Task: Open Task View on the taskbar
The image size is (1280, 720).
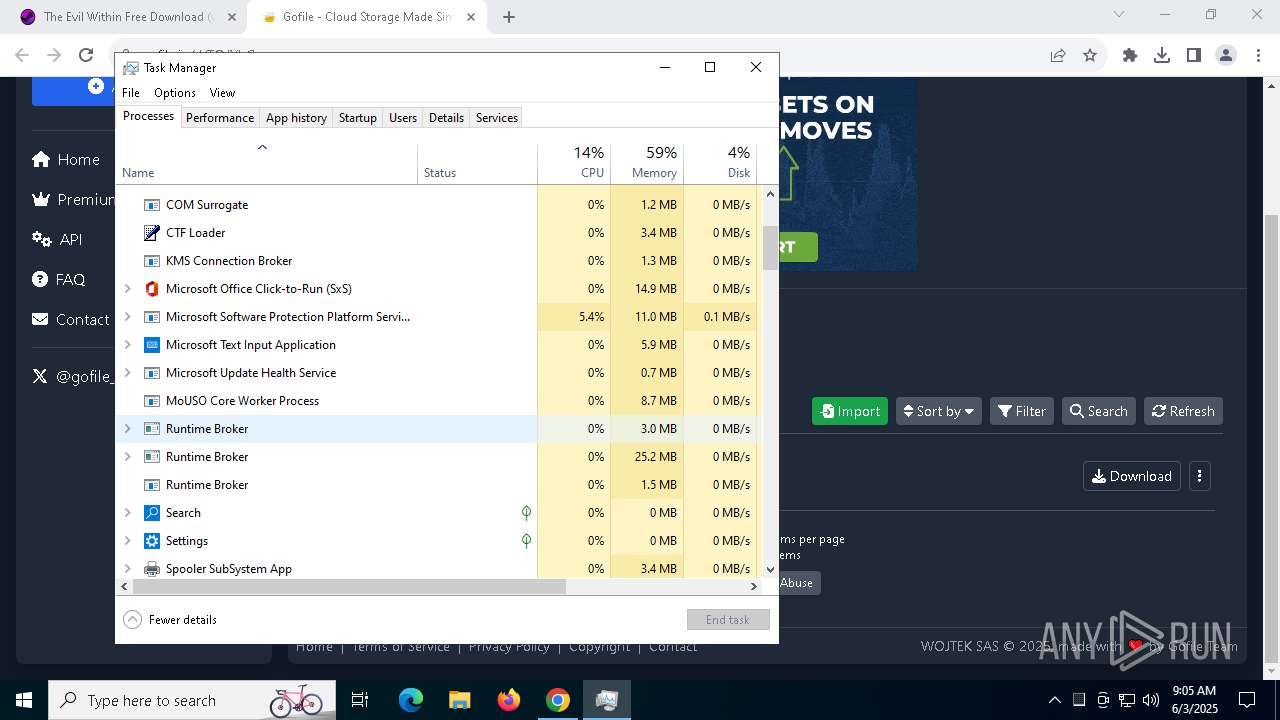Action: pos(360,700)
